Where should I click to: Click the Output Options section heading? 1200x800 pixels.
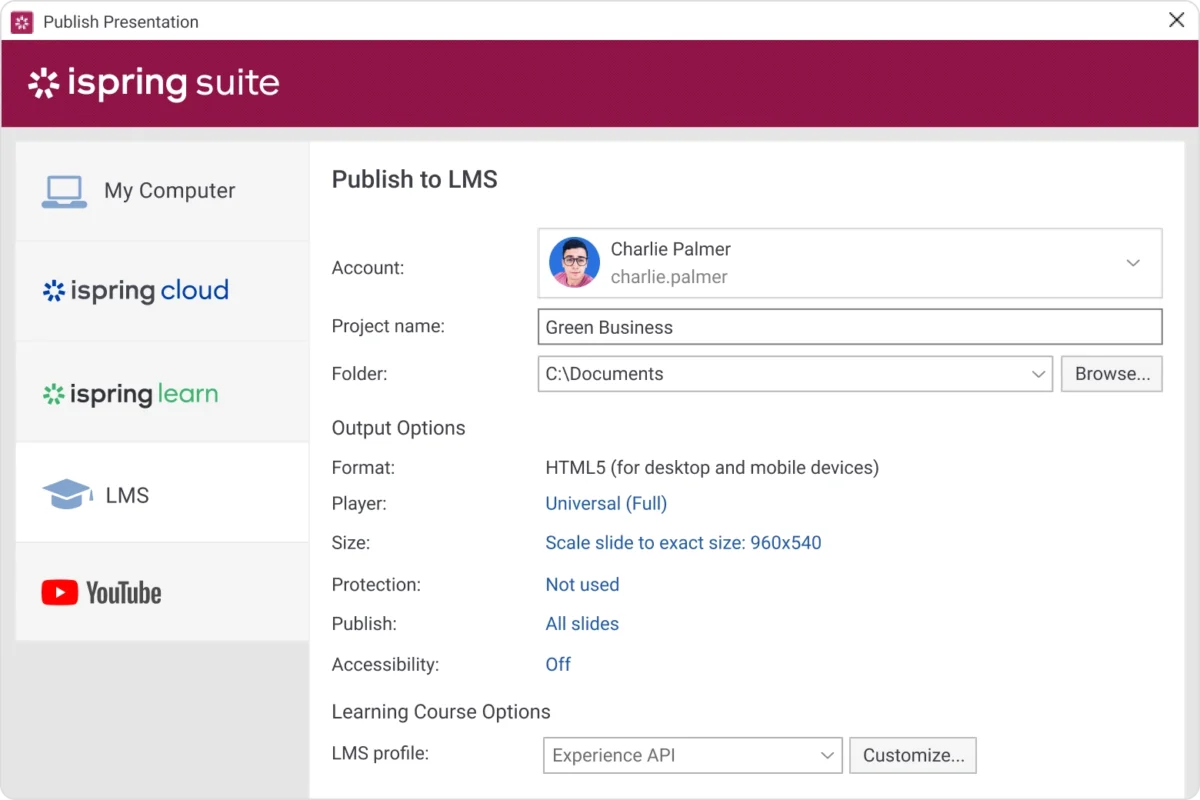tap(399, 428)
